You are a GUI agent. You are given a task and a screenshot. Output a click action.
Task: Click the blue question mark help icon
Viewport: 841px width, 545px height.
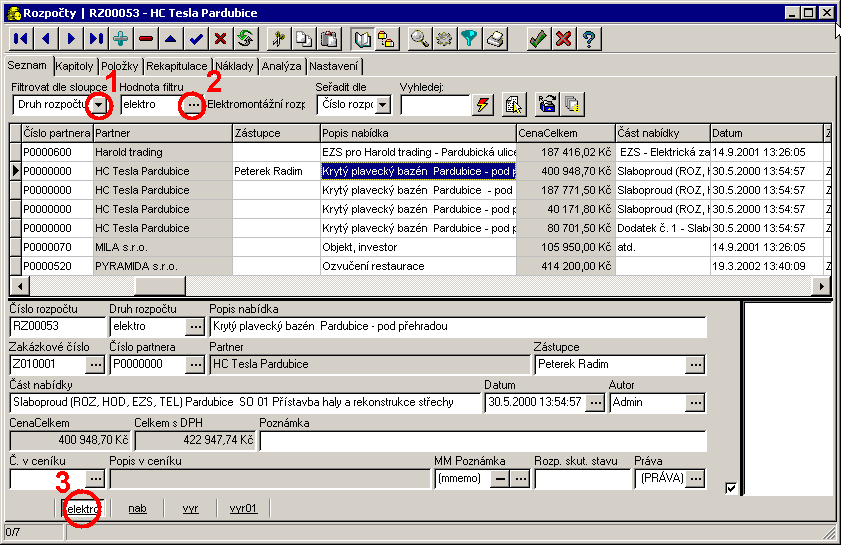pos(590,39)
